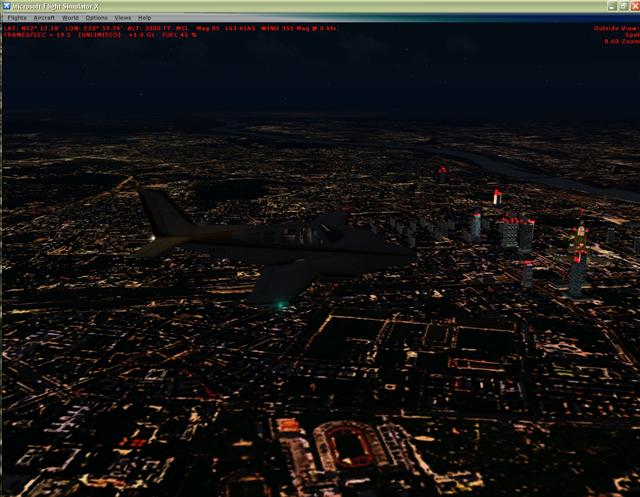Click the '0.60 Zoom' label
Viewport: 640px width, 497px height.
[622, 42]
